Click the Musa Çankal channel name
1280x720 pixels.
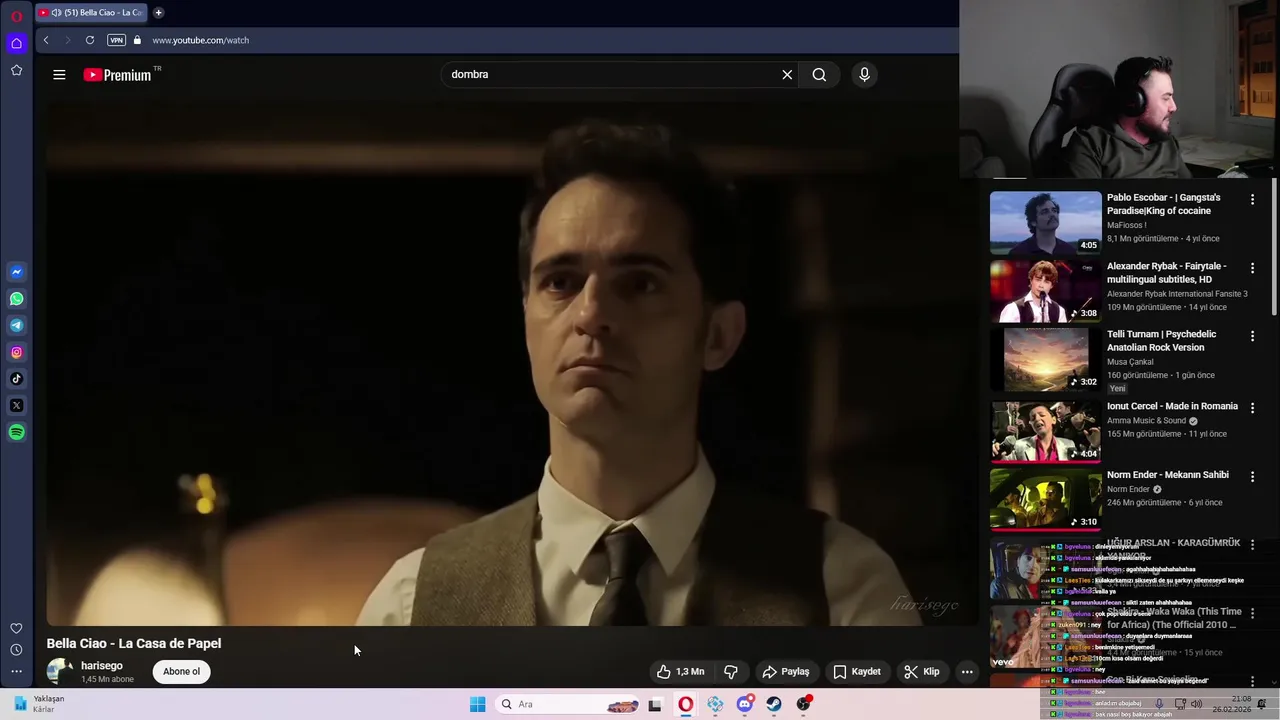pos(1130,362)
